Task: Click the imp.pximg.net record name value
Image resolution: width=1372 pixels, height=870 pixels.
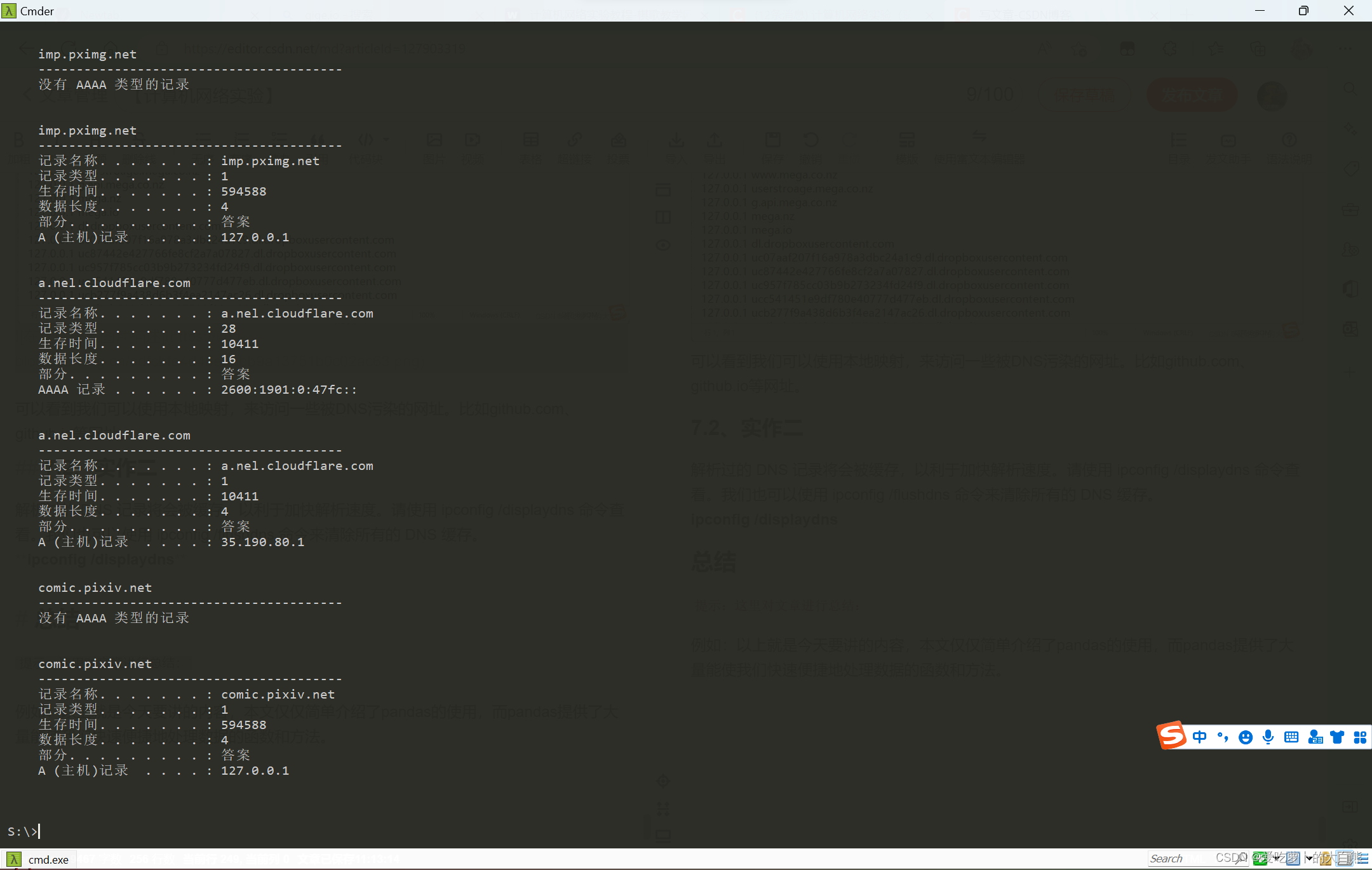Action: [270, 161]
